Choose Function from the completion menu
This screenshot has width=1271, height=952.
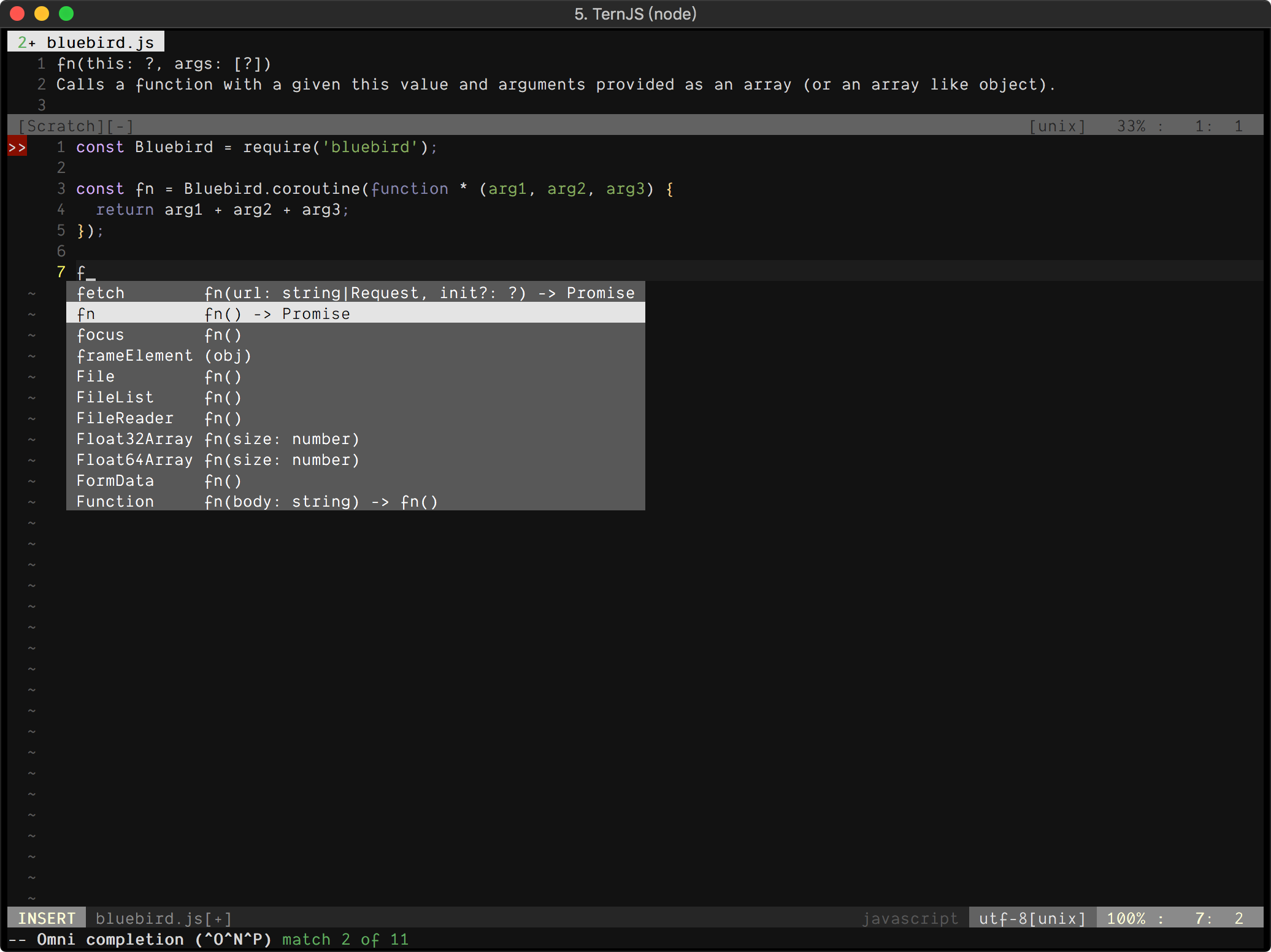[115, 501]
